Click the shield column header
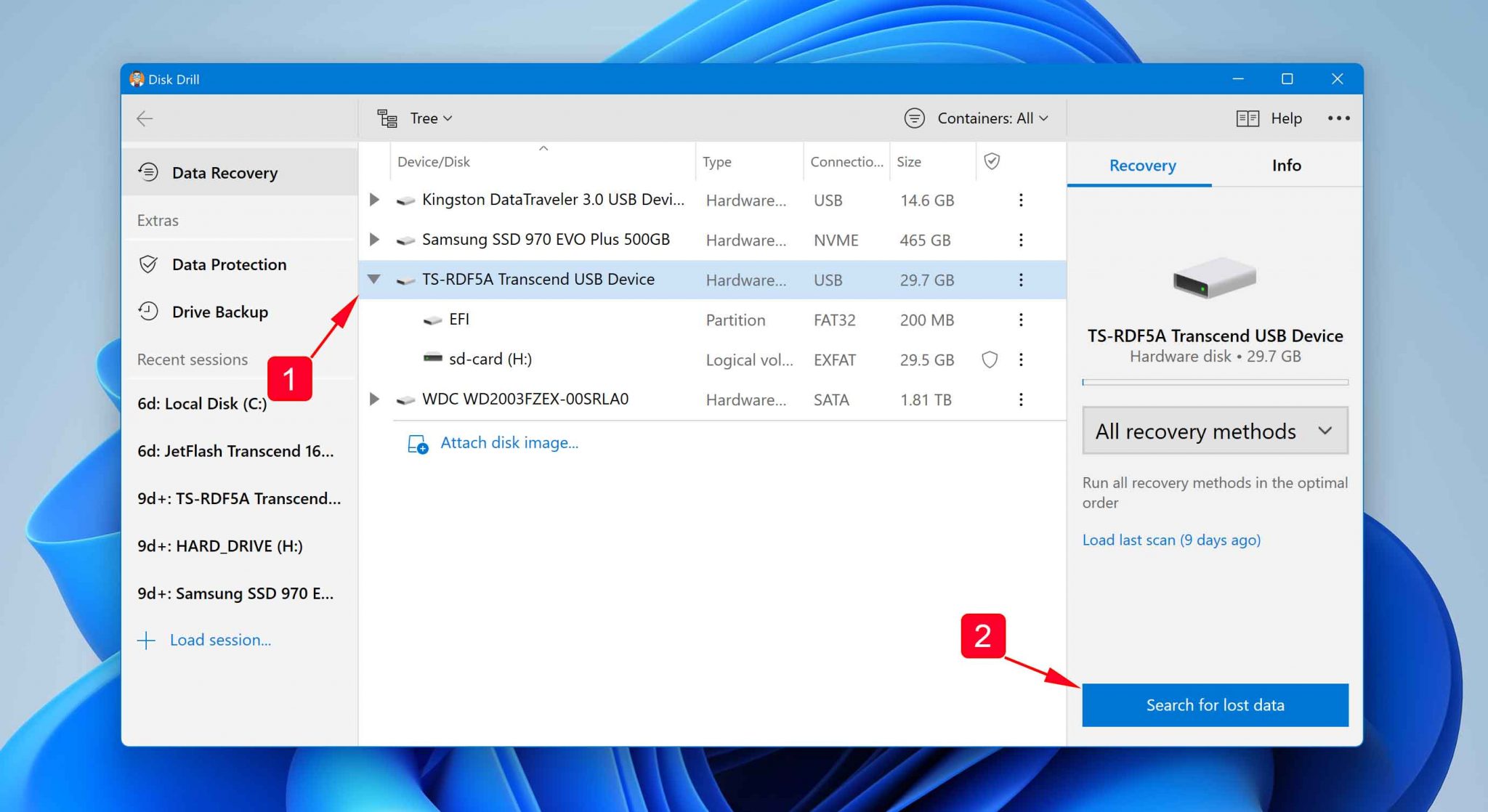The image size is (1488, 812). [992, 161]
